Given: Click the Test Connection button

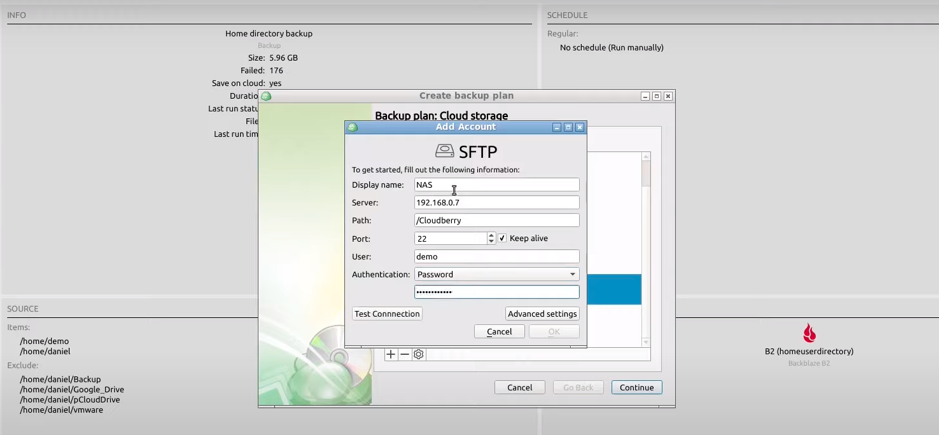Looking at the screenshot, I should 387,314.
